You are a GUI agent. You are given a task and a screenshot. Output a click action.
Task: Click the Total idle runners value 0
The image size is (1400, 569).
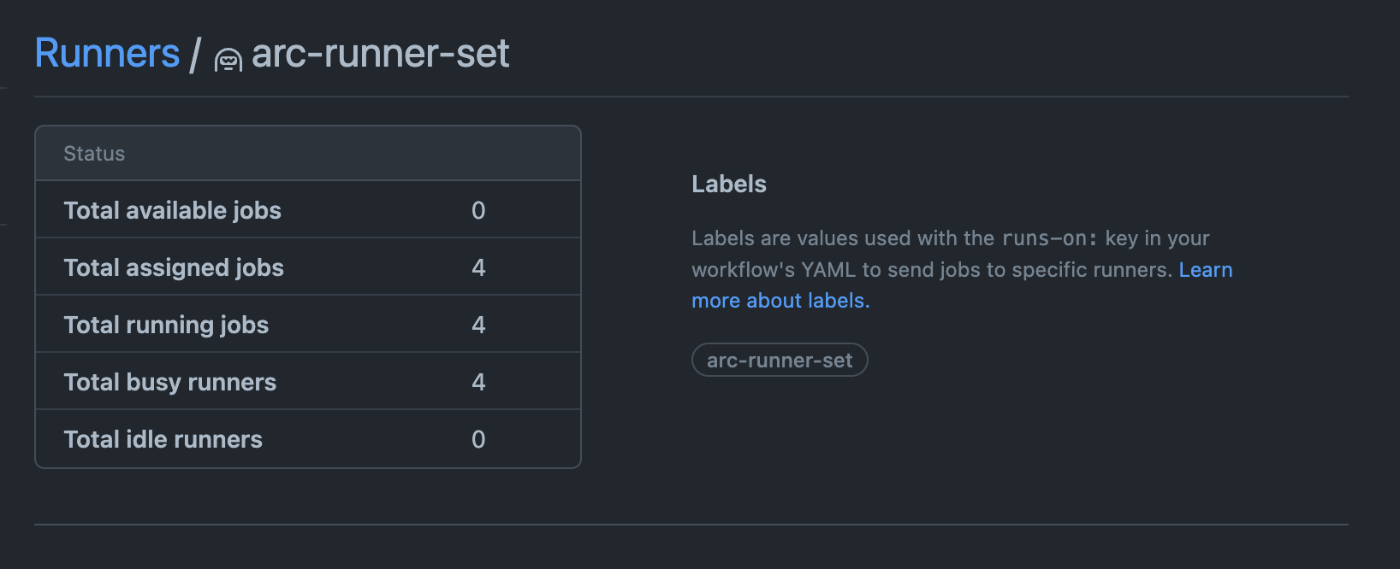pyautogui.click(x=478, y=439)
